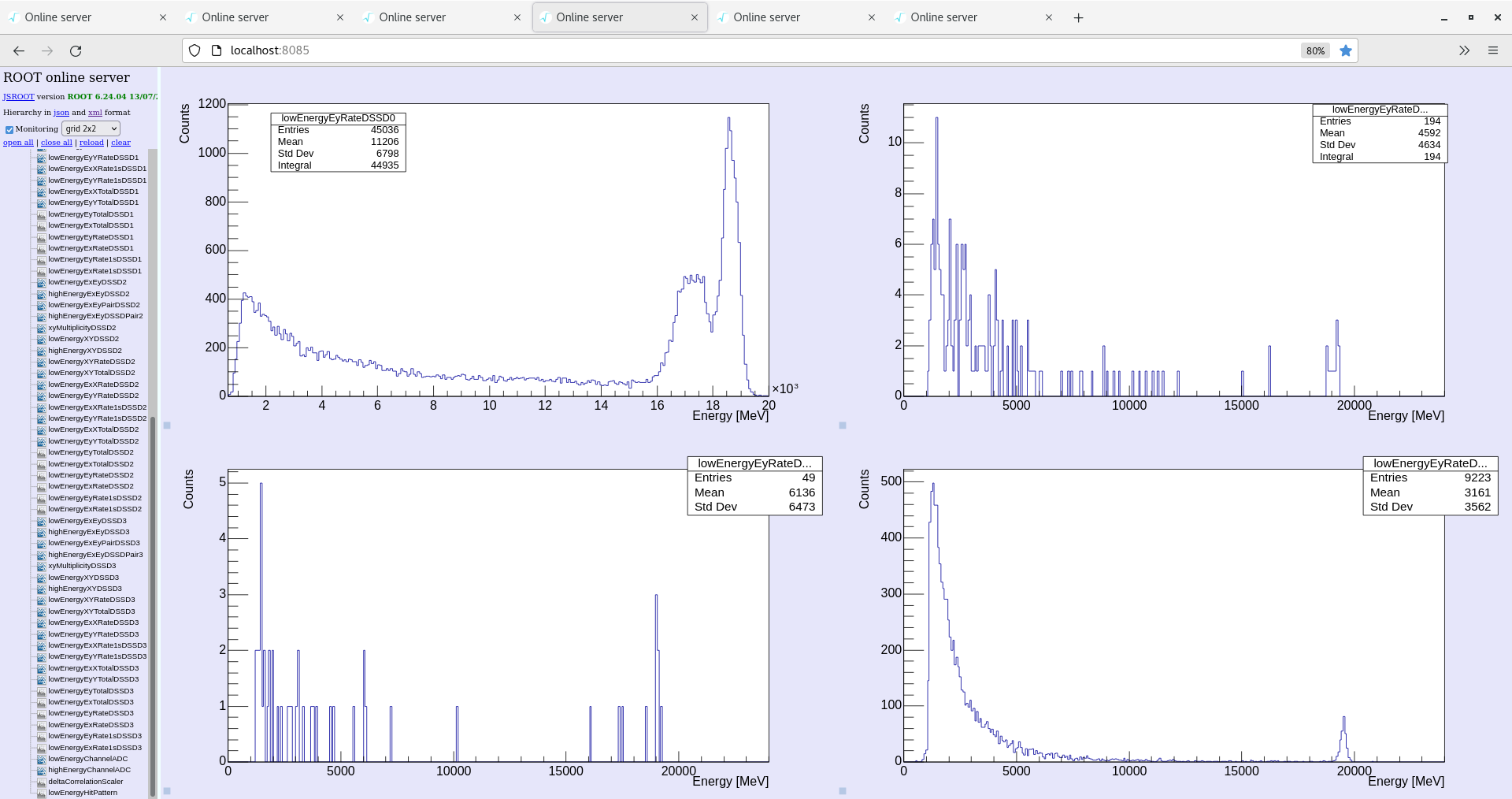Viewport: 1512px width, 799px height.
Task: Switch to the first Online server tab
Action: click(x=58, y=17)
